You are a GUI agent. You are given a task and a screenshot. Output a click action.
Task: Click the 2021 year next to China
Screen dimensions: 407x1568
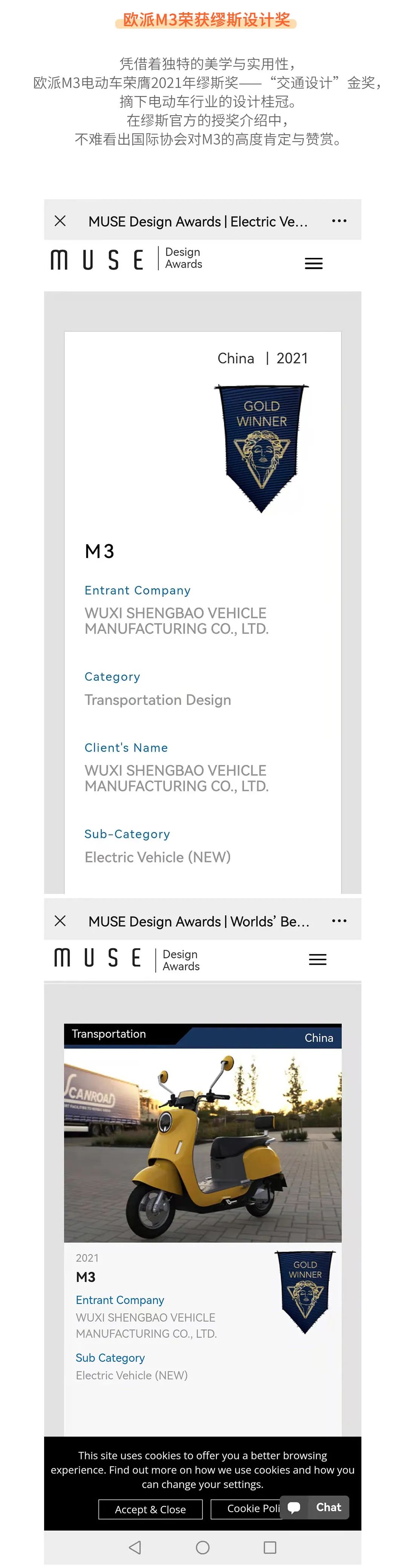pos(292,358)
